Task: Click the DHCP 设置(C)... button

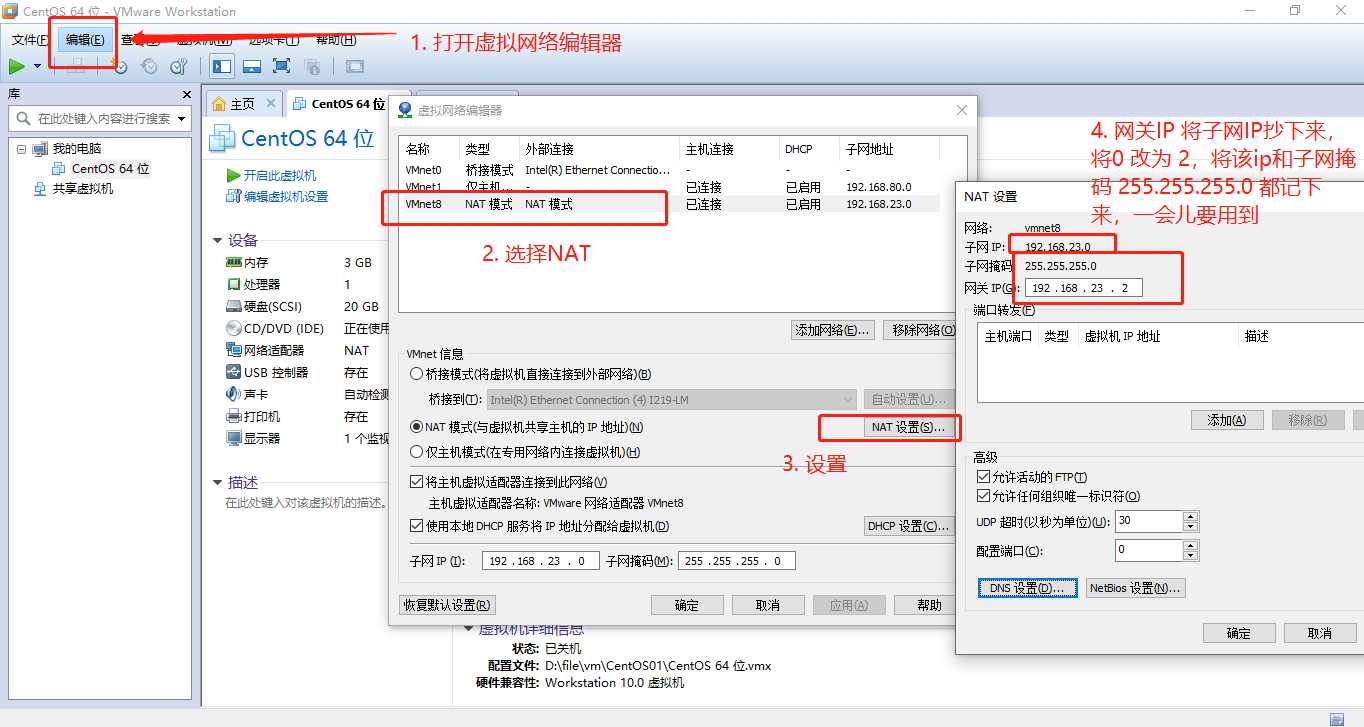Action: (908, 526)
